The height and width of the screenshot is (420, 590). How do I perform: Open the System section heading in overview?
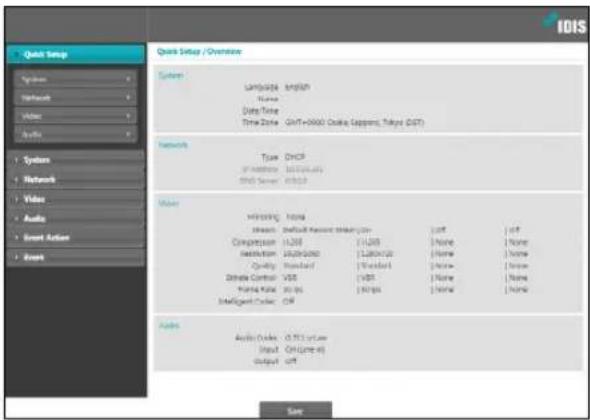tap(171, 76)
